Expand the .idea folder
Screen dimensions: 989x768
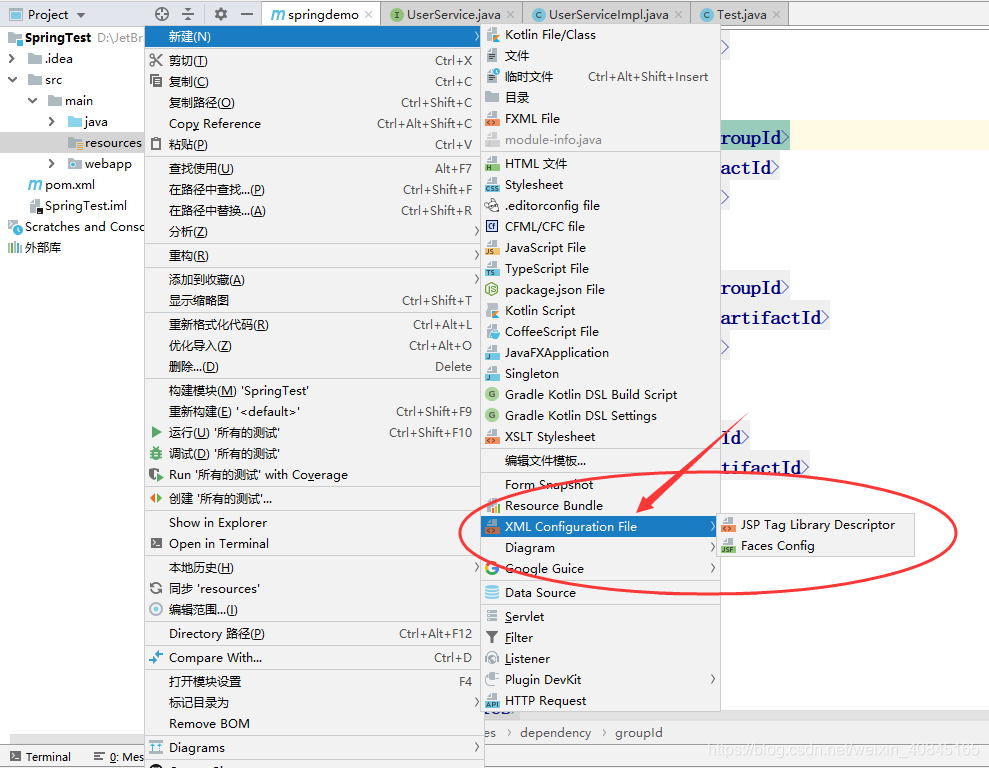coord(11,59)
